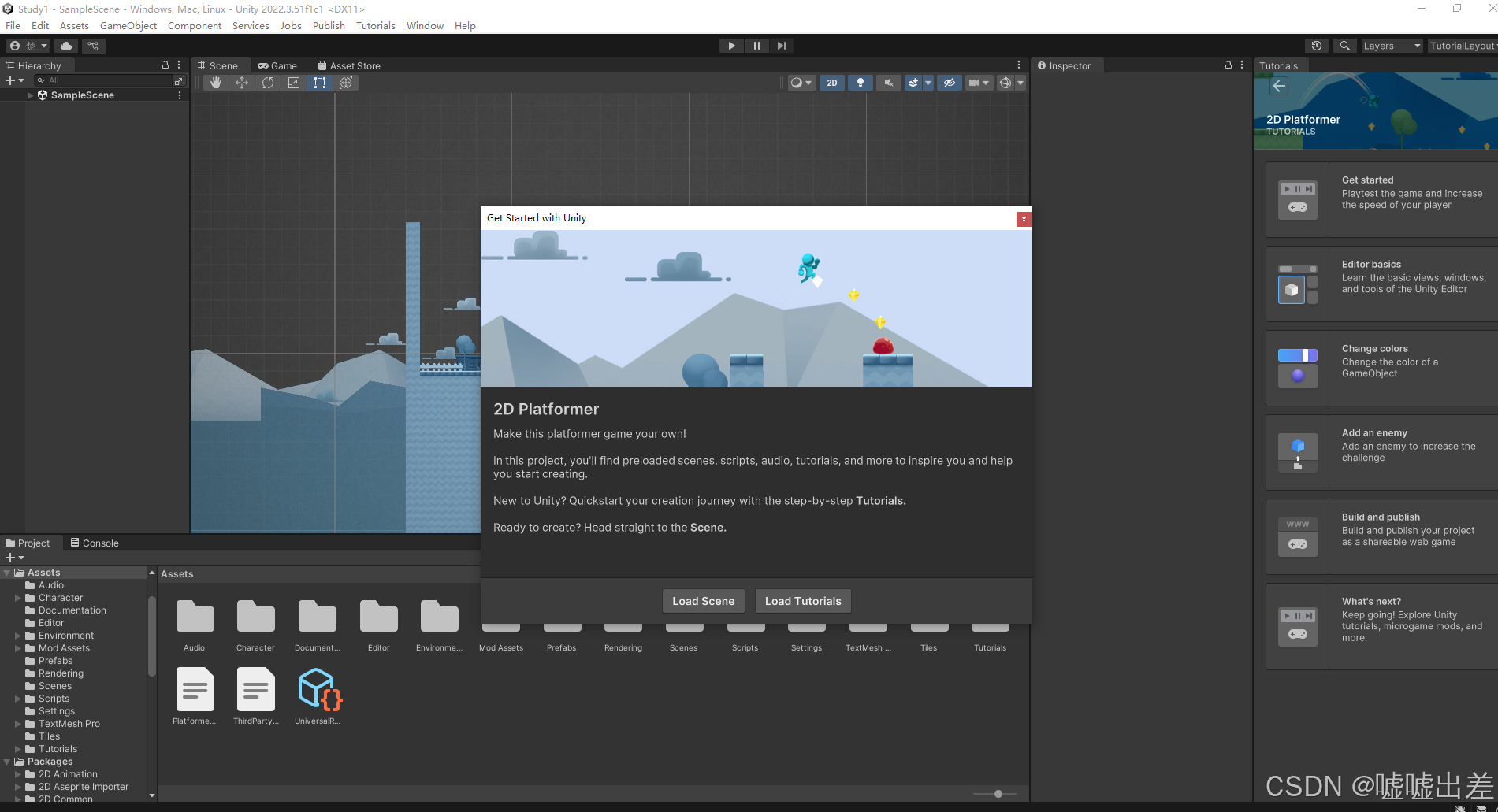Toggle hidden objects scene visibility
The image size is (1498, 812).
point(950,83)
